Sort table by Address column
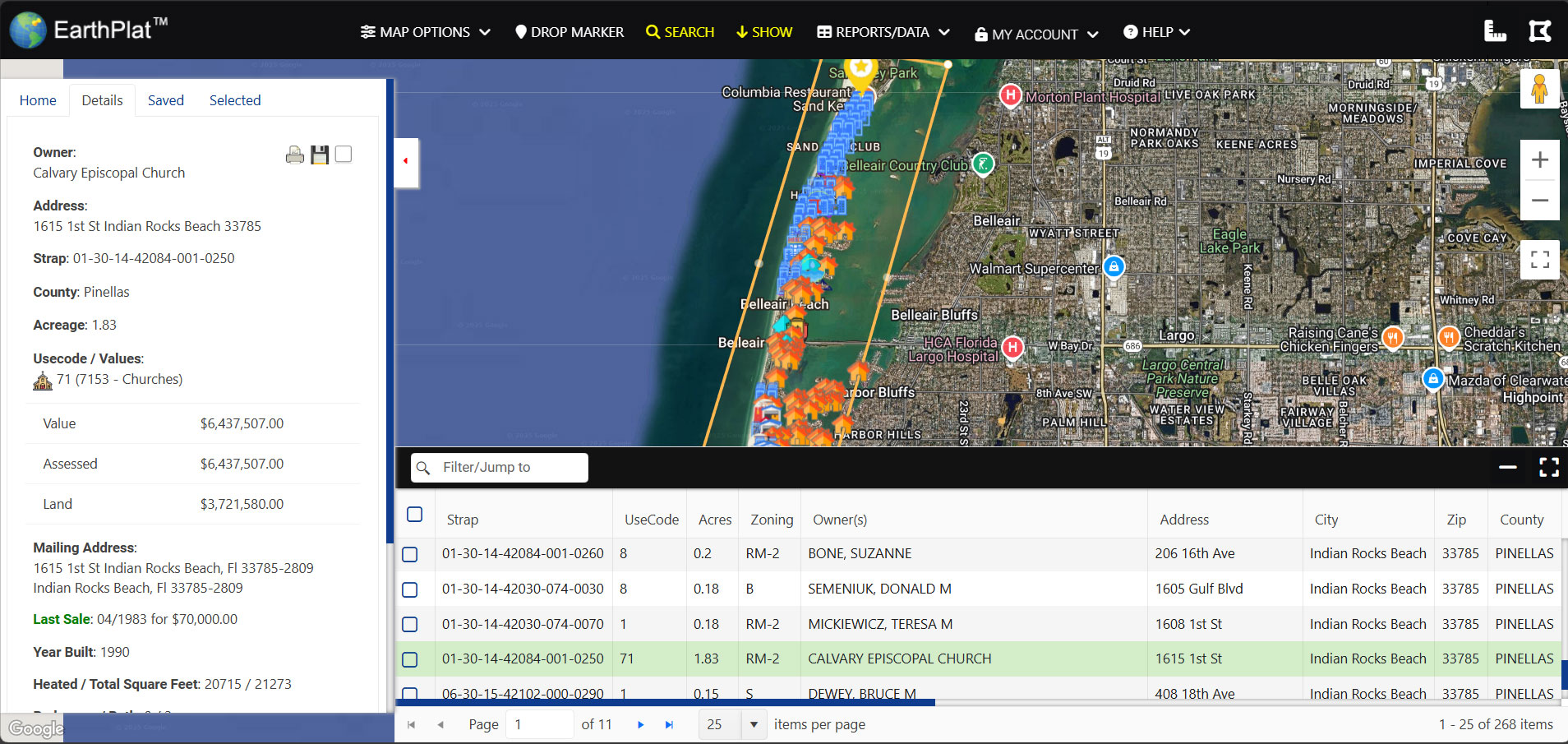This screenshot has width=1568, height=744. pos(1184,520)
